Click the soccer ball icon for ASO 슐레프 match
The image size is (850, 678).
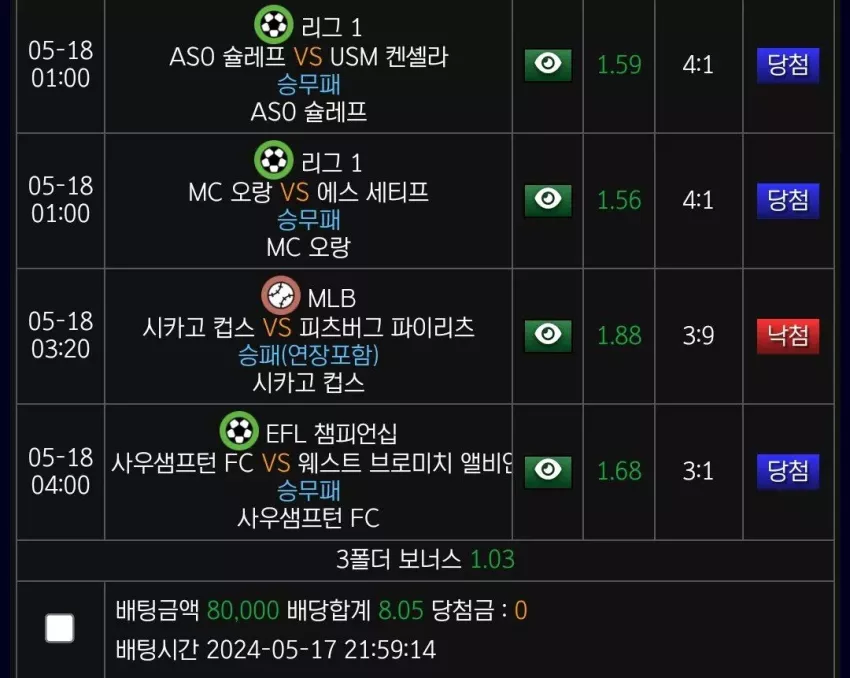(274, 24)
